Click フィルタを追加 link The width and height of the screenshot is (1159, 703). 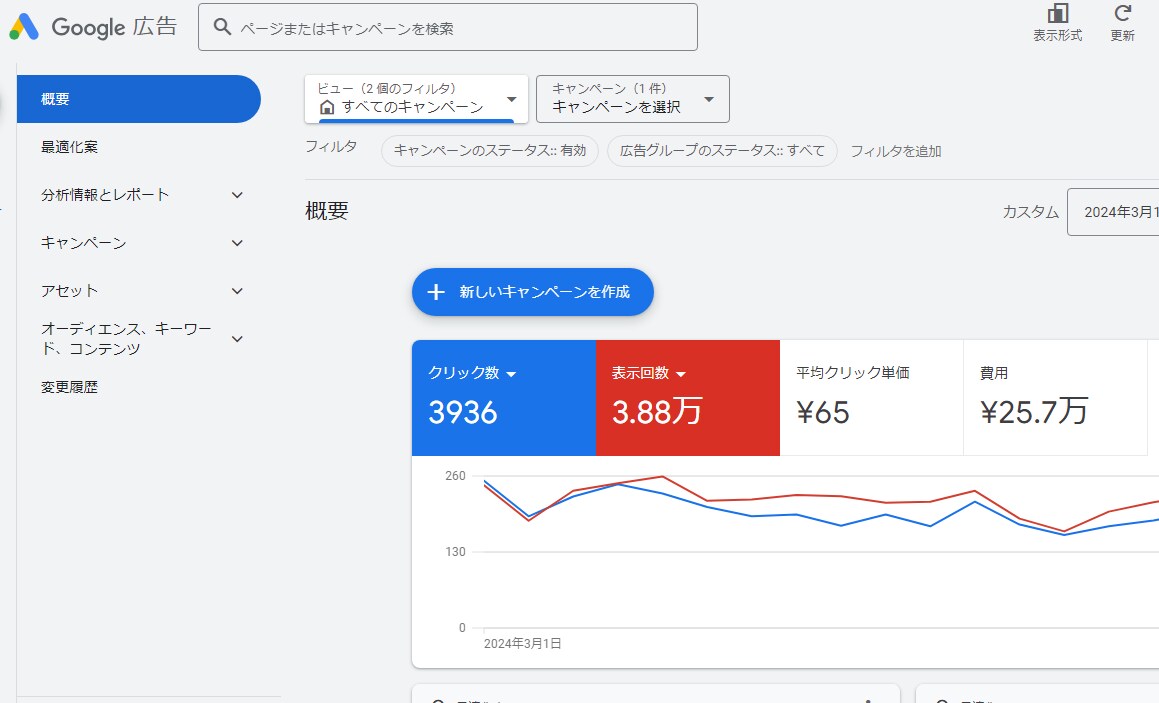896,152
